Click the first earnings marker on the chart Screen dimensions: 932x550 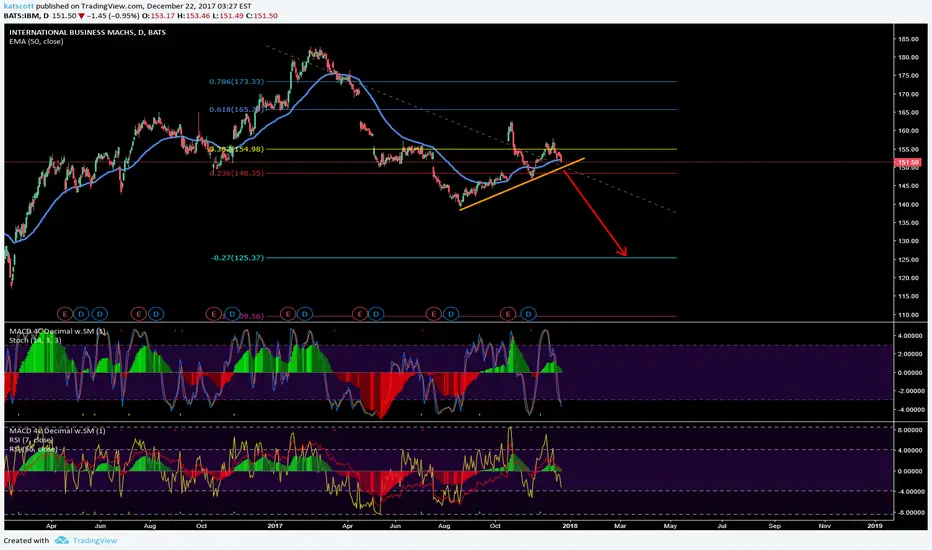click(x=65, y=314)
